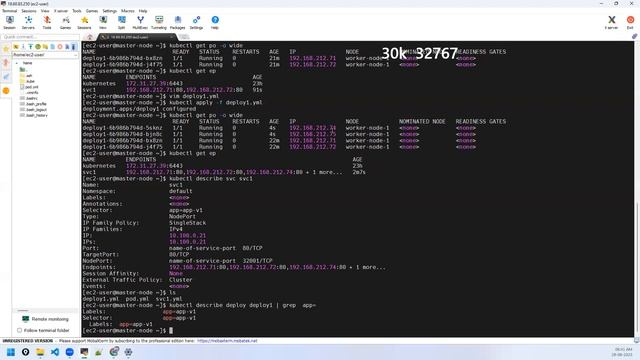The width and height of the screenshot is (640, 360).
Task: Open the Macros menu
Action: [127, 11]
